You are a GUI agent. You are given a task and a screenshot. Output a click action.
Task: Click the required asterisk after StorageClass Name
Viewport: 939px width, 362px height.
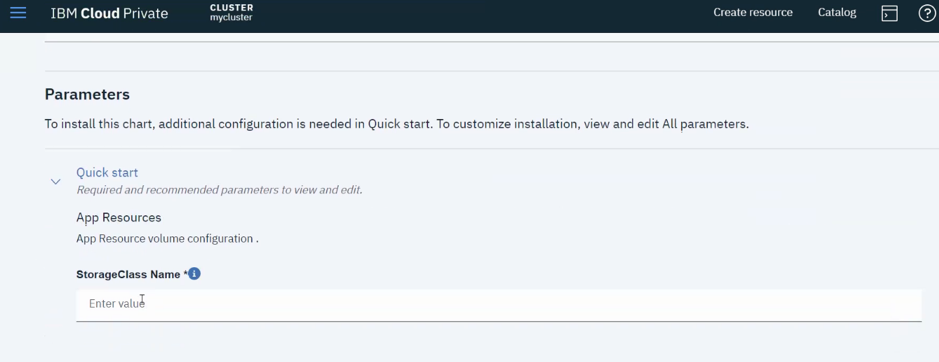pos(185,273)
